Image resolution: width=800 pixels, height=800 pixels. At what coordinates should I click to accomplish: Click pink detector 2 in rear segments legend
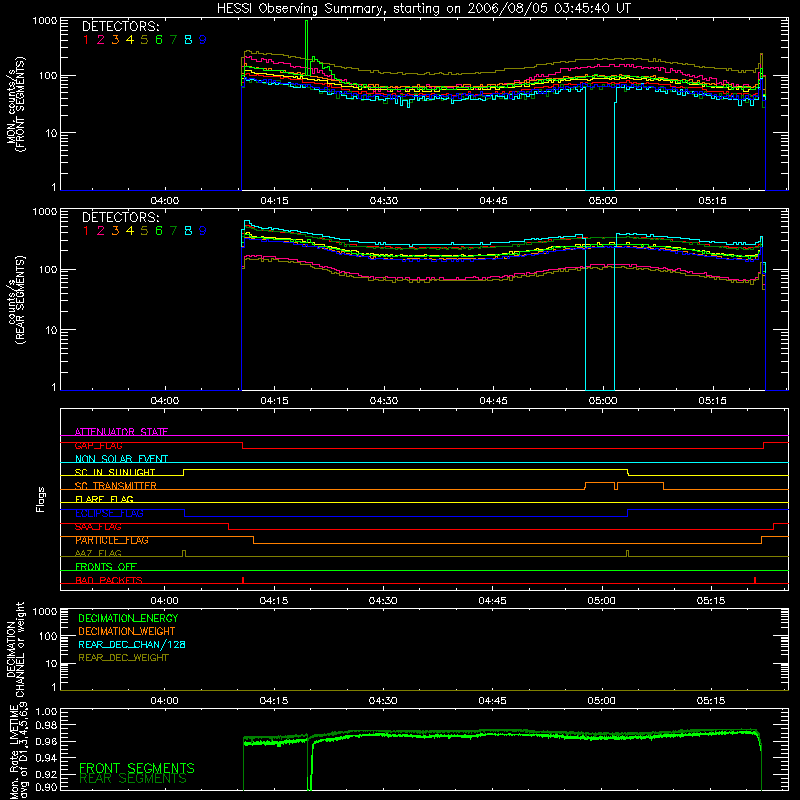[x=101, y=231]
